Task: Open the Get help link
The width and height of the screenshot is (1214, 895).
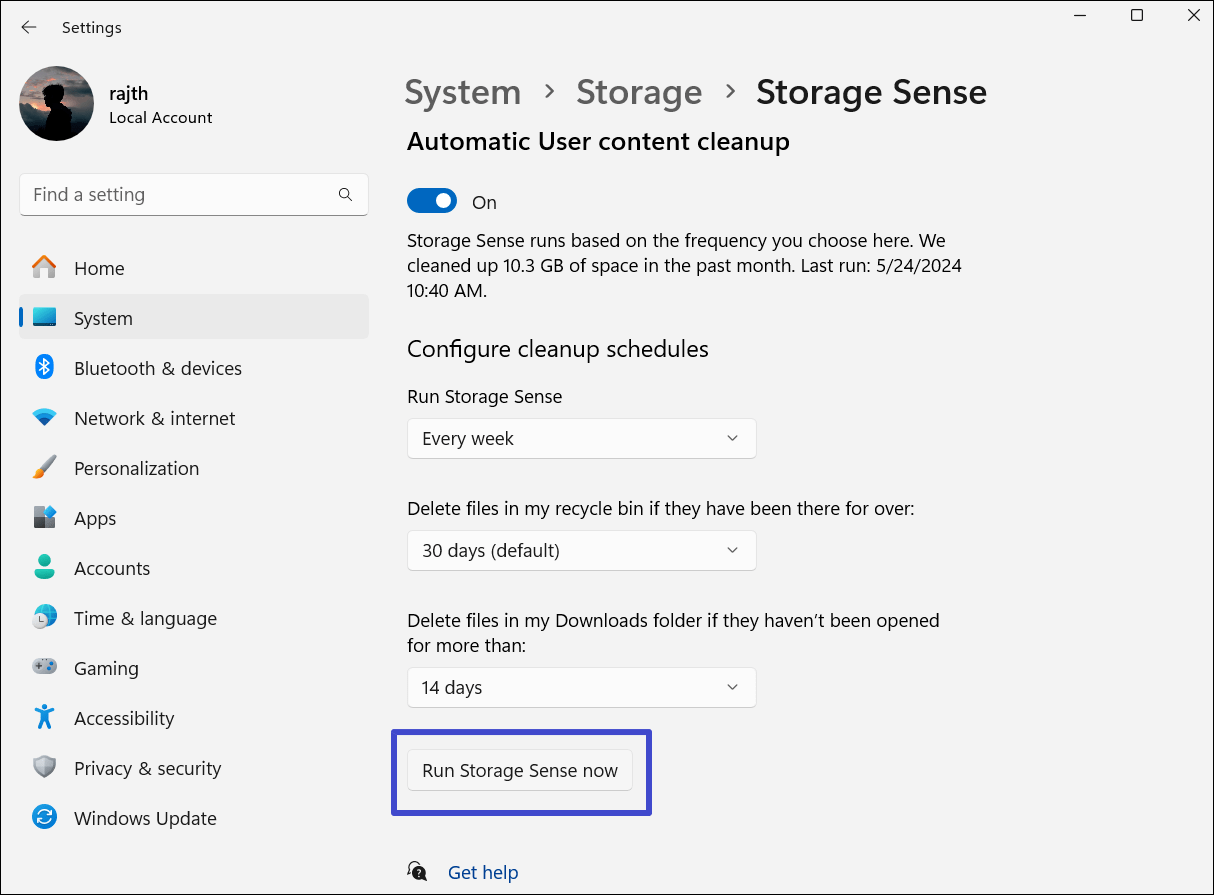Action: click(483, 872)
